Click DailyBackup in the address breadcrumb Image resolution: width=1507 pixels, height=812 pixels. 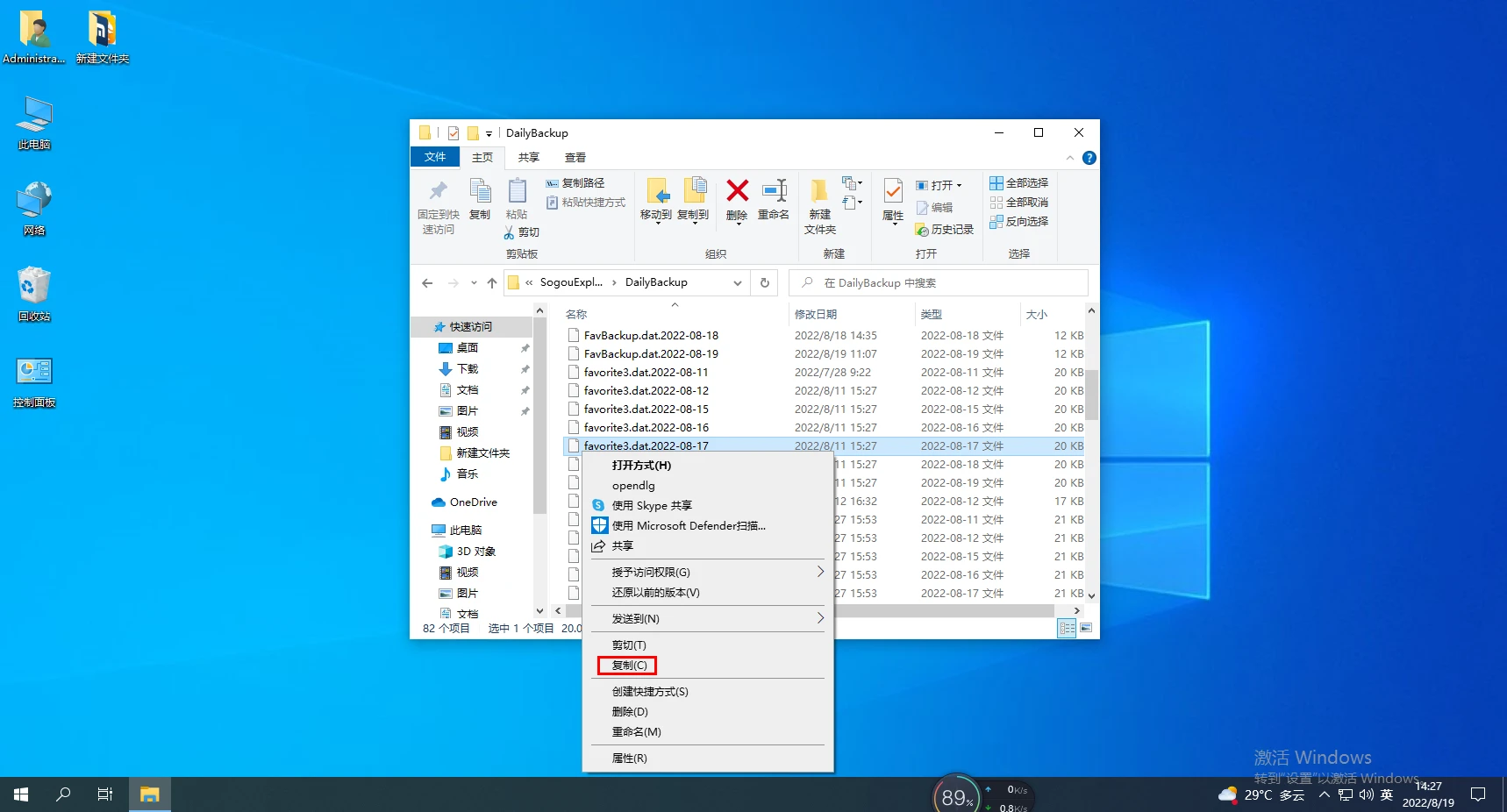pyautogui.click(x=656, y=282)
